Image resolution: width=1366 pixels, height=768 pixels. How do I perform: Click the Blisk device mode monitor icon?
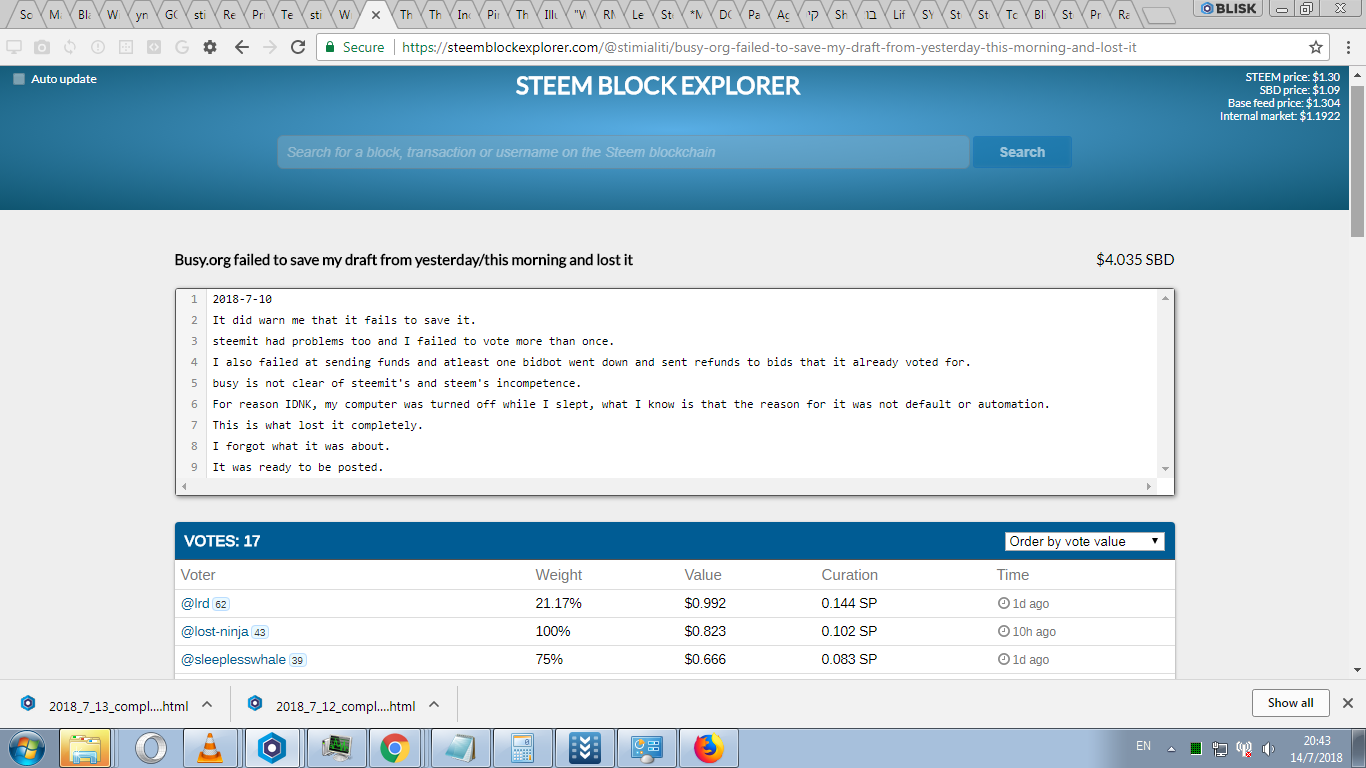[x=14, y=47]
